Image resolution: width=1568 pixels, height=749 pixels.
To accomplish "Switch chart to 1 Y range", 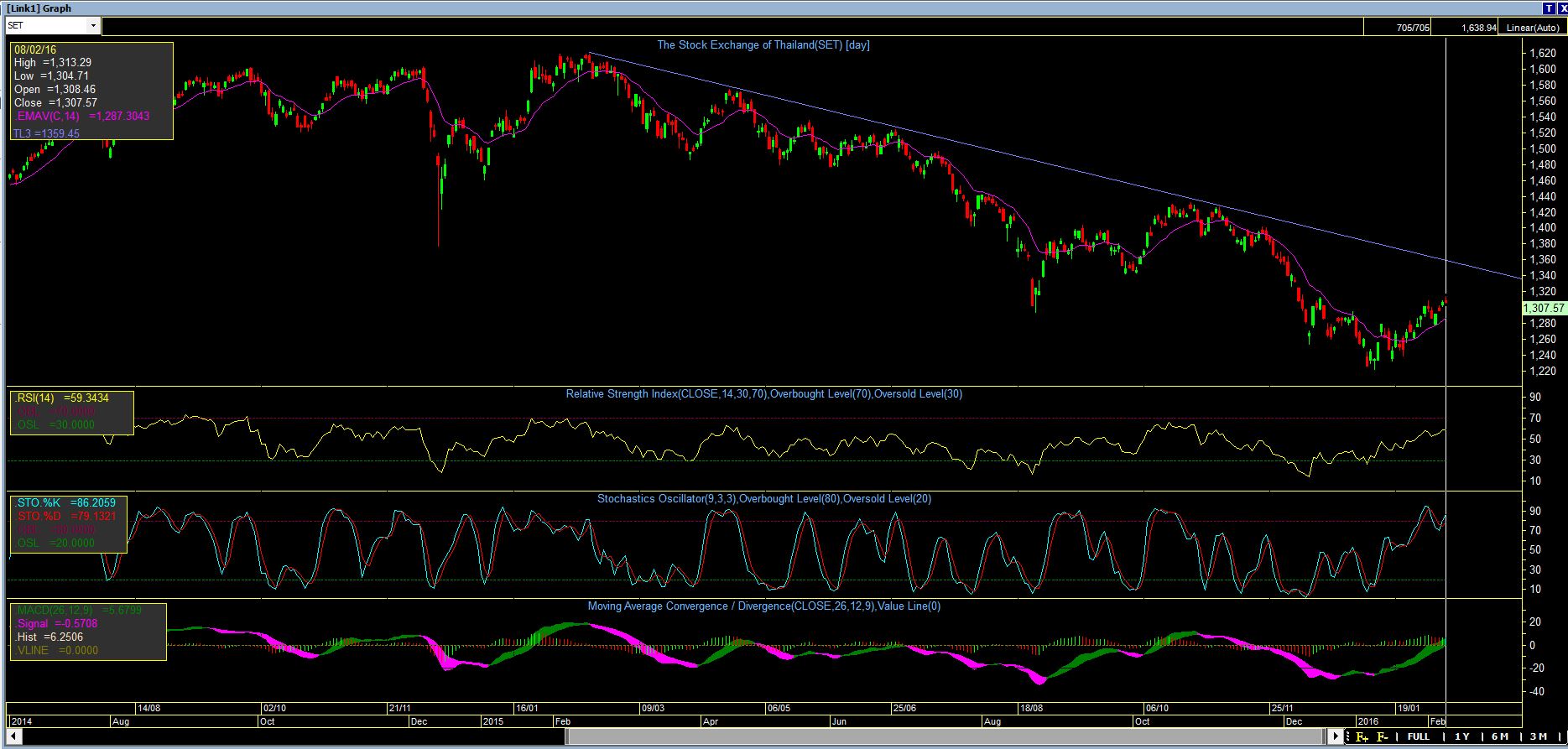I will click(x=1461, y=736).
